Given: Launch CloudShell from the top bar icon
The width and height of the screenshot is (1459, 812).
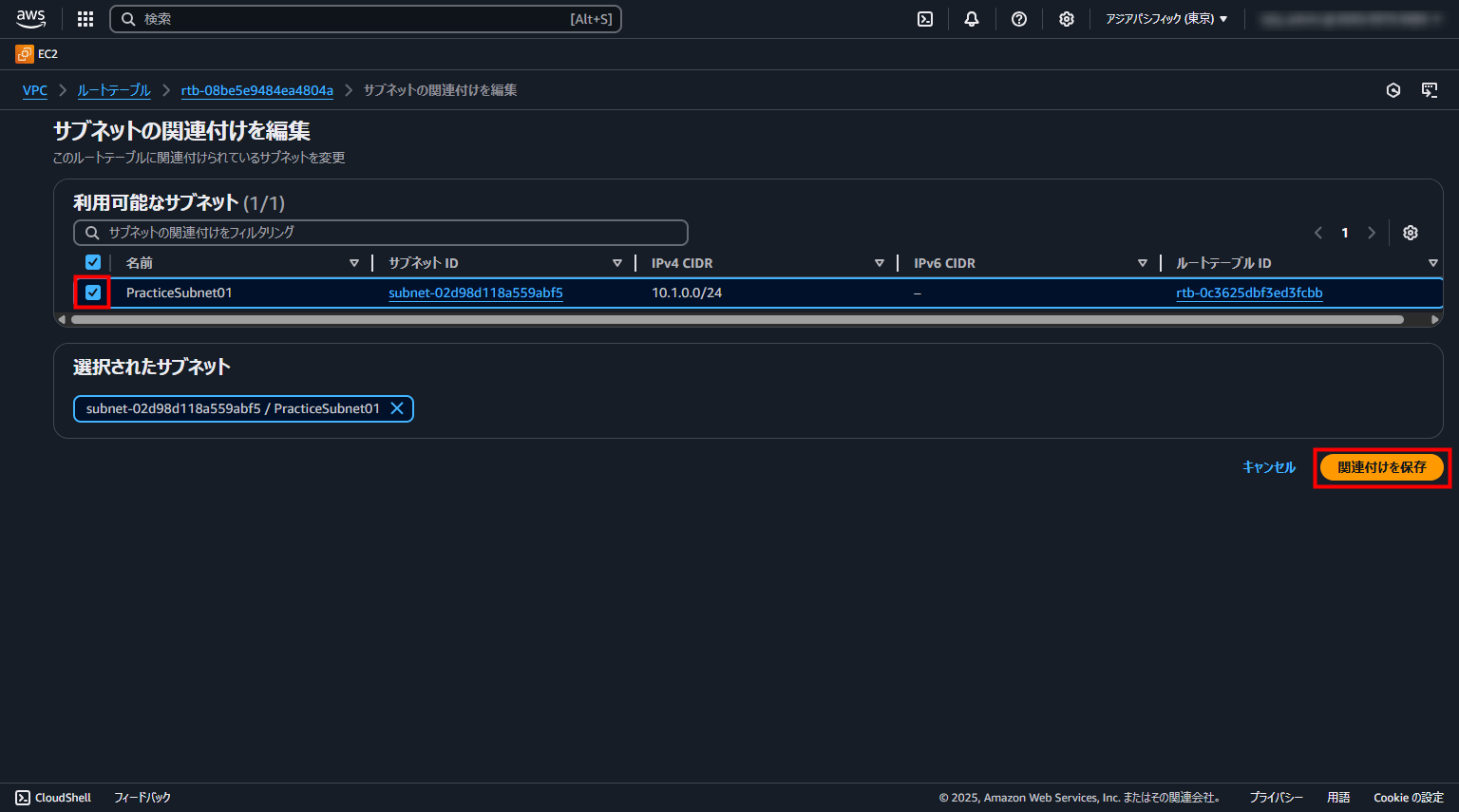Looking at the screenshot, I should (x=925, y=19).
